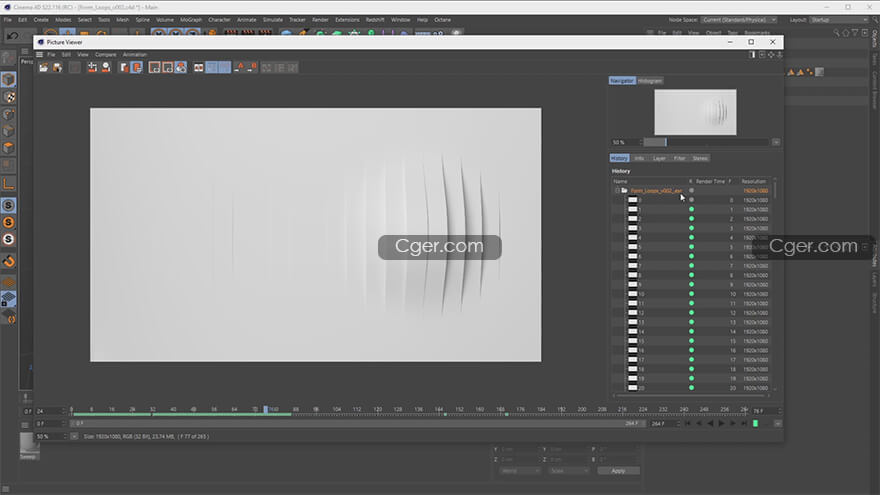Set image as B icon

[252, 67]
